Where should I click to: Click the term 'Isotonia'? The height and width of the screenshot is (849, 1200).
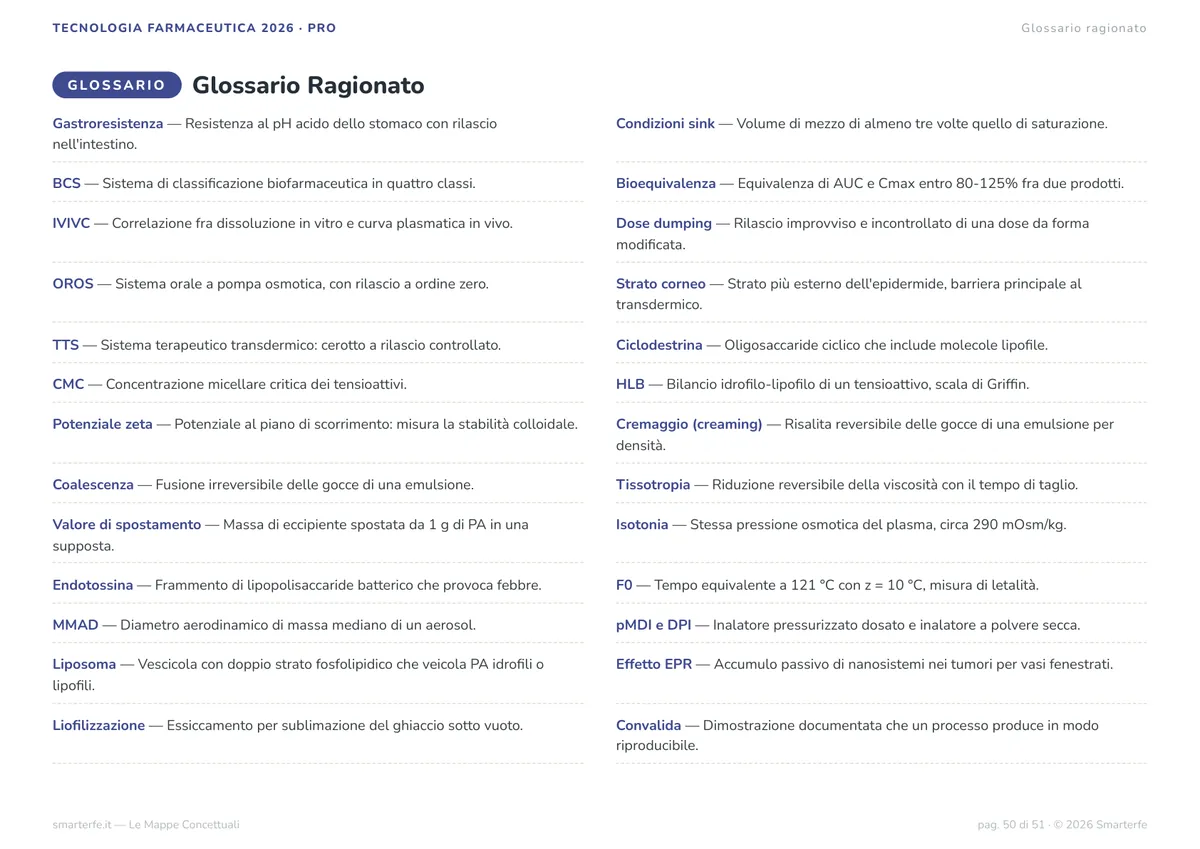[x=642, y=524]
